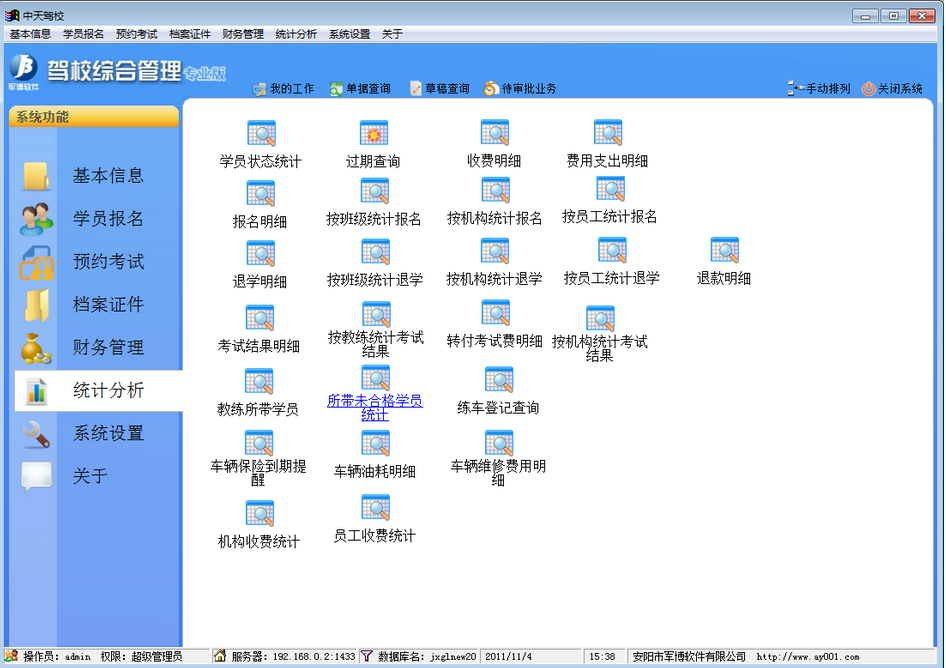Viewport: 946px width, 668px height.
Task: Click website URL in status bar
Action: [x=808, y=657]
